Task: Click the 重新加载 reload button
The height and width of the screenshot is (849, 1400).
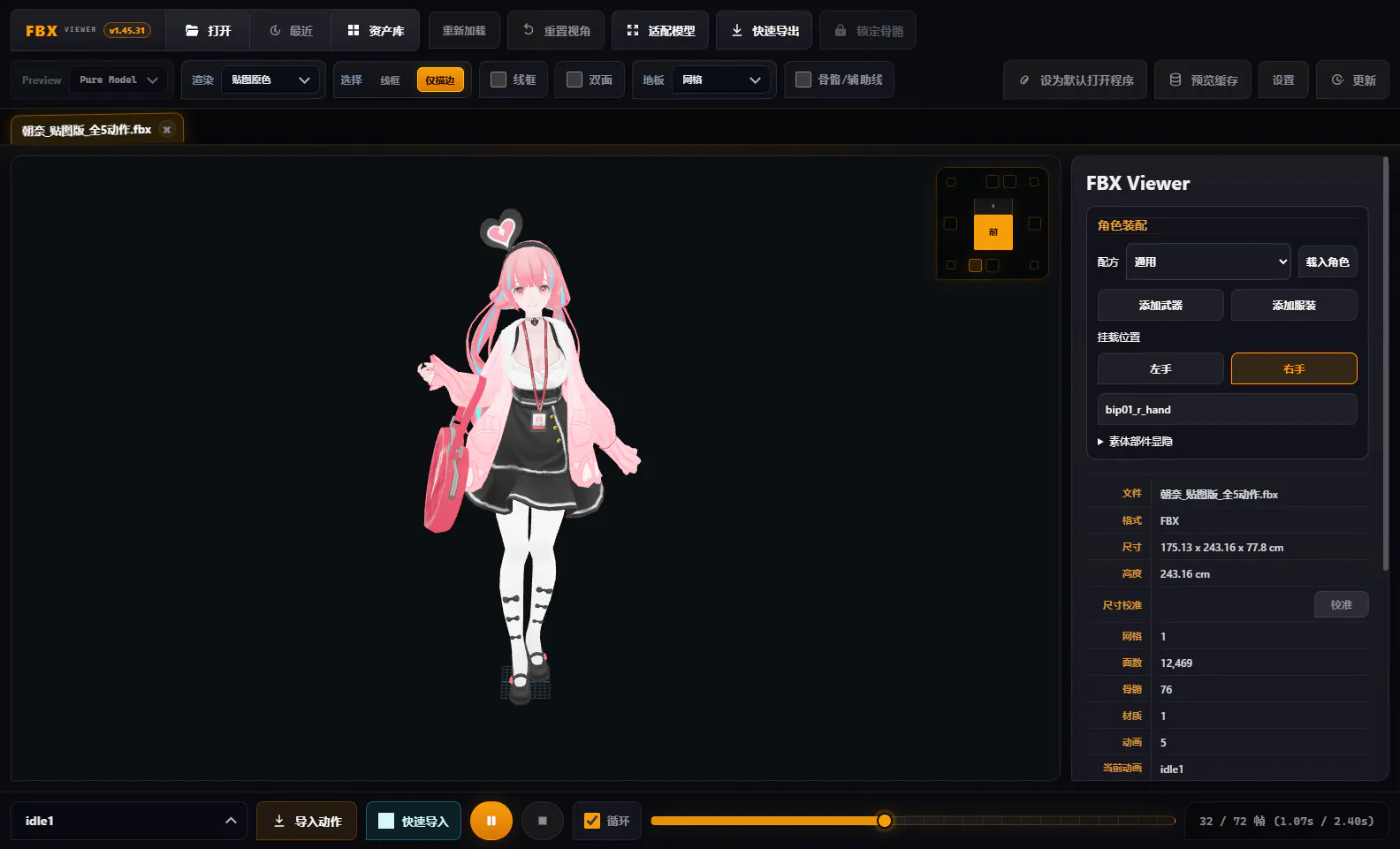Action: coord(464,30)
